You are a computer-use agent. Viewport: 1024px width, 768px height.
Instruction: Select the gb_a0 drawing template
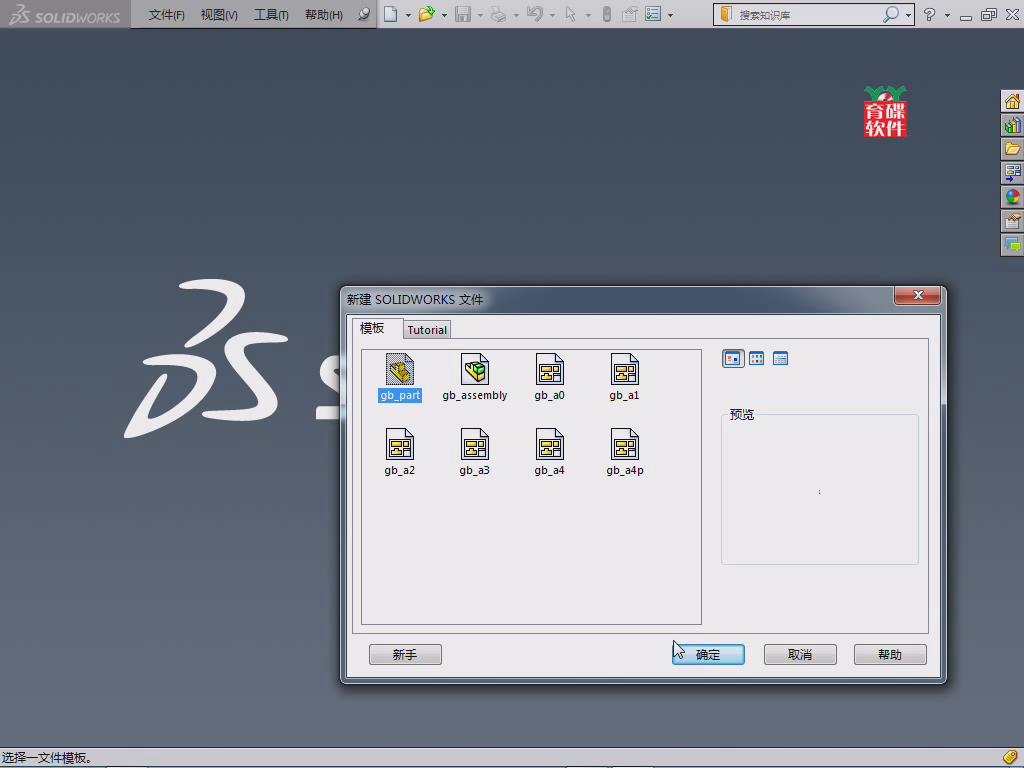pyautogui.click(x=549, y=377)
